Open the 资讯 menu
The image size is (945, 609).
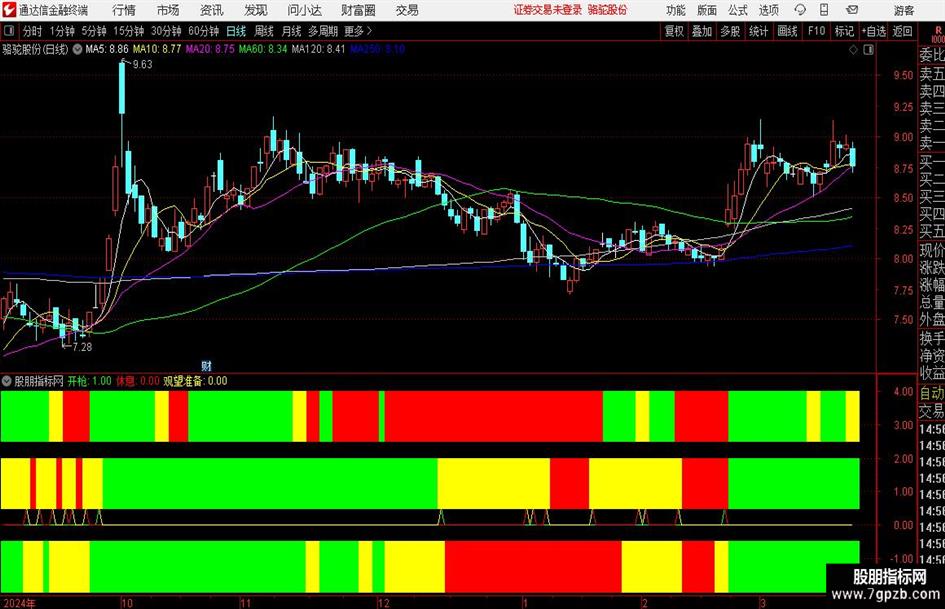point(212,10)
